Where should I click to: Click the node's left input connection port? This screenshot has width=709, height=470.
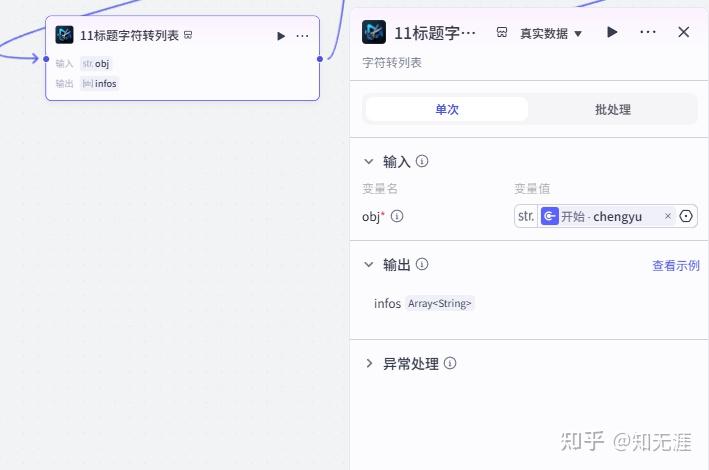click(x=46, y=59)
